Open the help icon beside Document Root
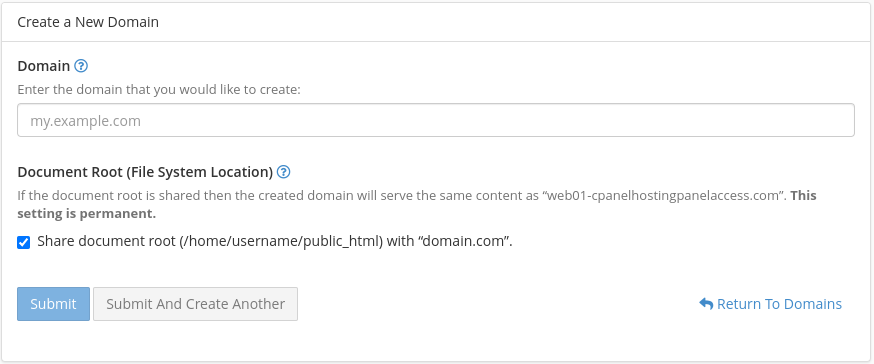 tap(284, 172)
